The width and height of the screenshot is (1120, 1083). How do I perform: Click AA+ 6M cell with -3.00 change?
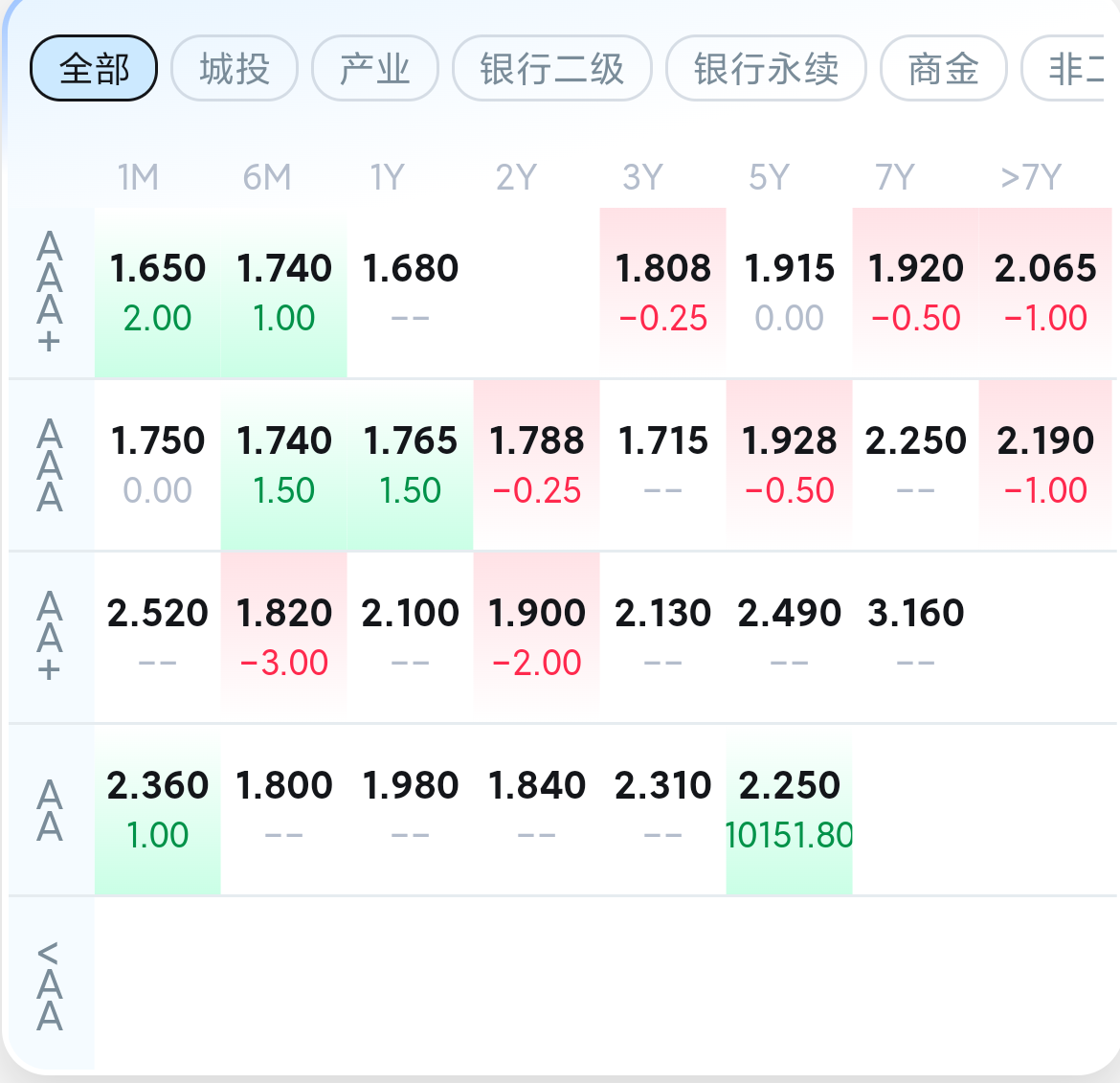coord(283,637)
